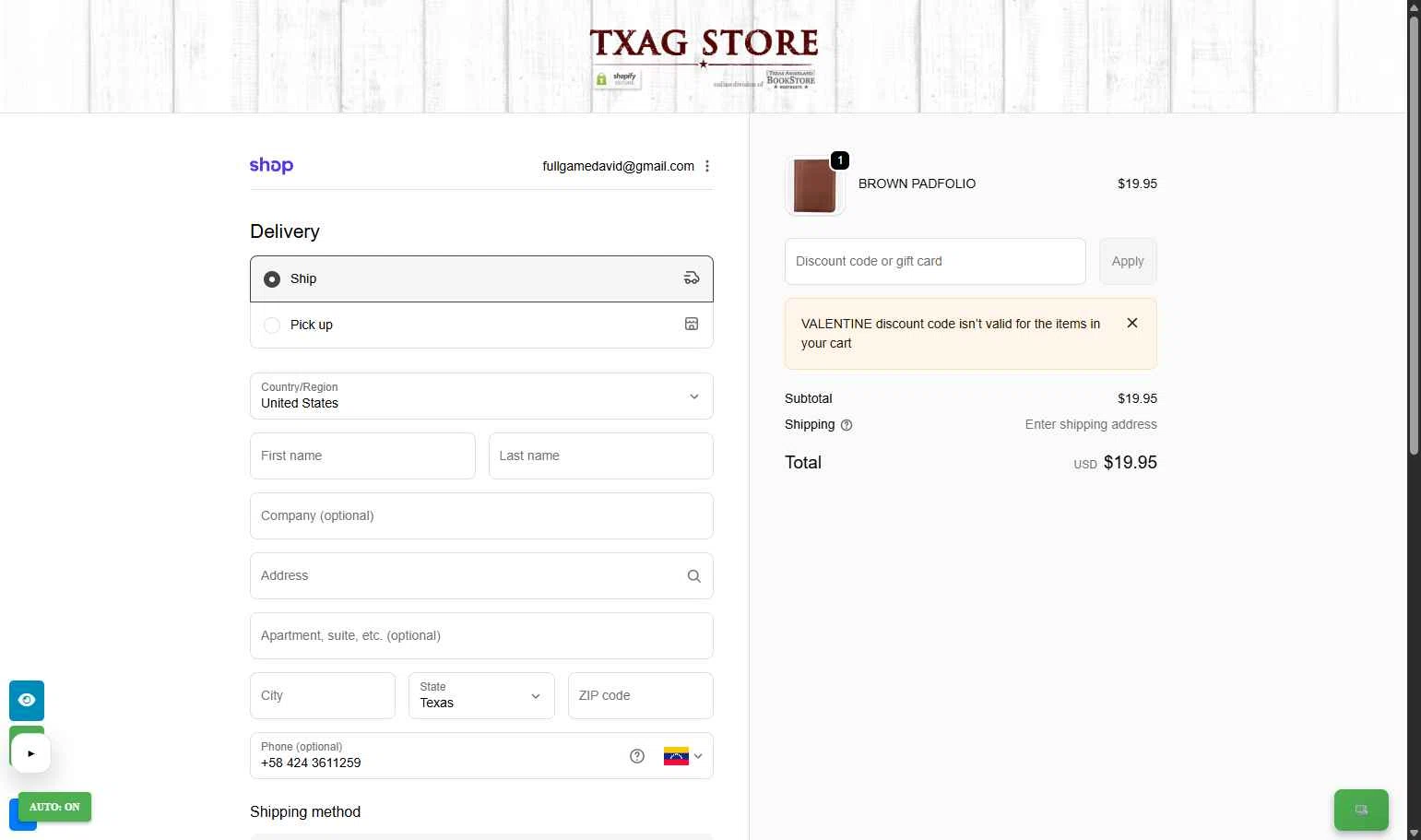The width and height of the screenshot is (1421, 840).
Task: Focus the Last name field
Action: (x=601, y=455)
